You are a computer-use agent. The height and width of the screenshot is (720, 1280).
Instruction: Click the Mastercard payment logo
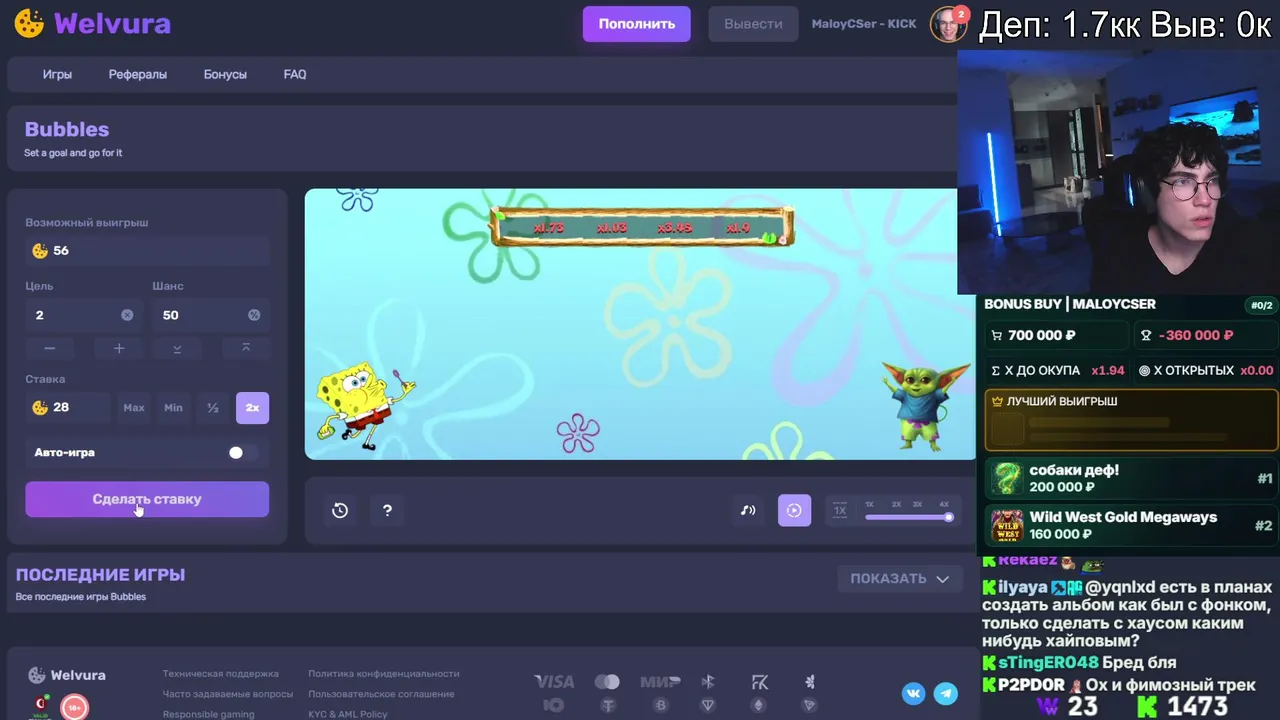(x=607, y=682)
